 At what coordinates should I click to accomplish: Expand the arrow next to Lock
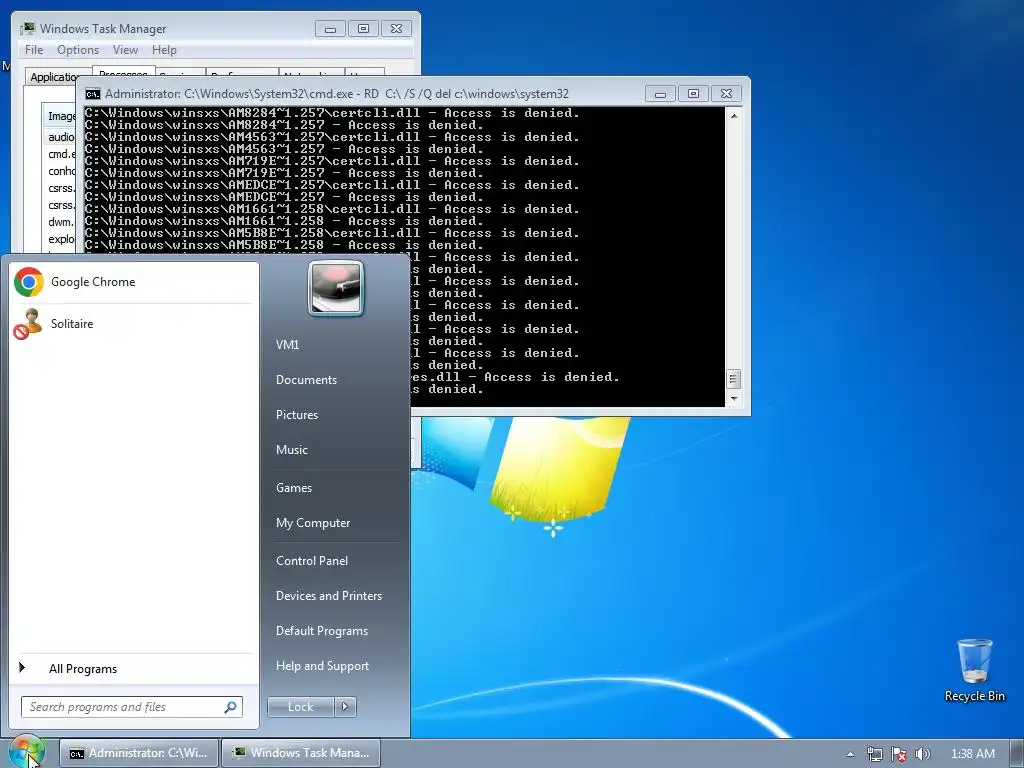tap(345, 707)
